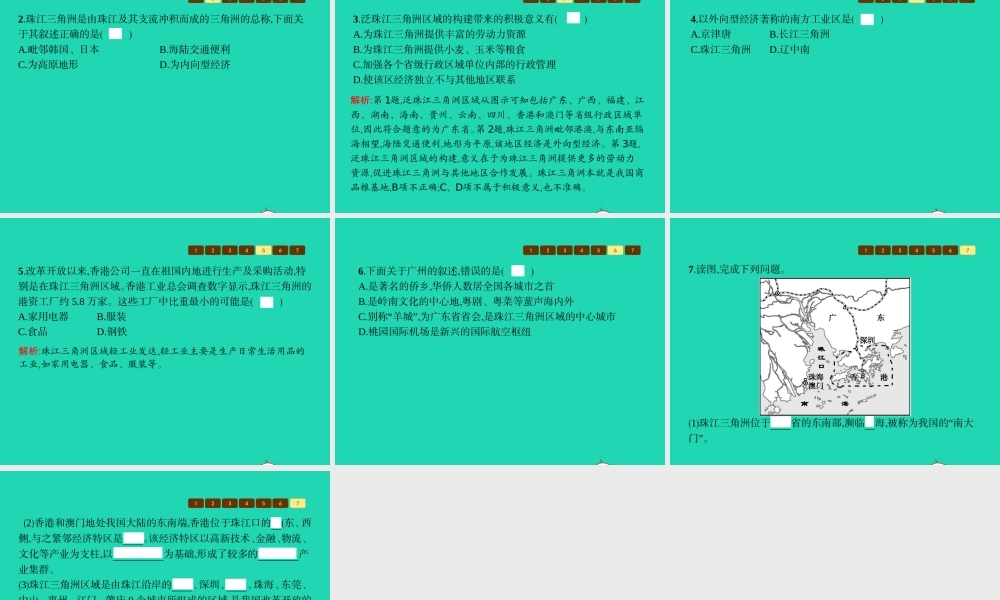The width and height of the screenshot is (1000, 600).
Task: Click the answer blank for question 2
Action: pyautogui.click(x=115, y=34)
